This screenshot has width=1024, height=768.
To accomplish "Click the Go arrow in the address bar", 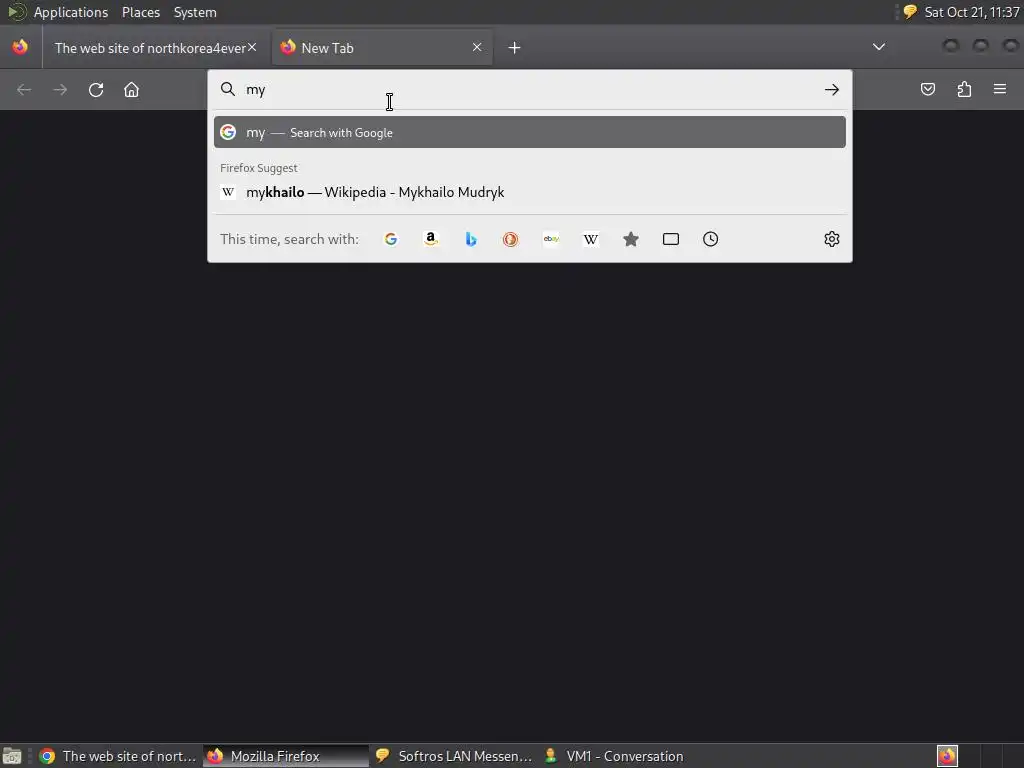I will pos(831,89).
